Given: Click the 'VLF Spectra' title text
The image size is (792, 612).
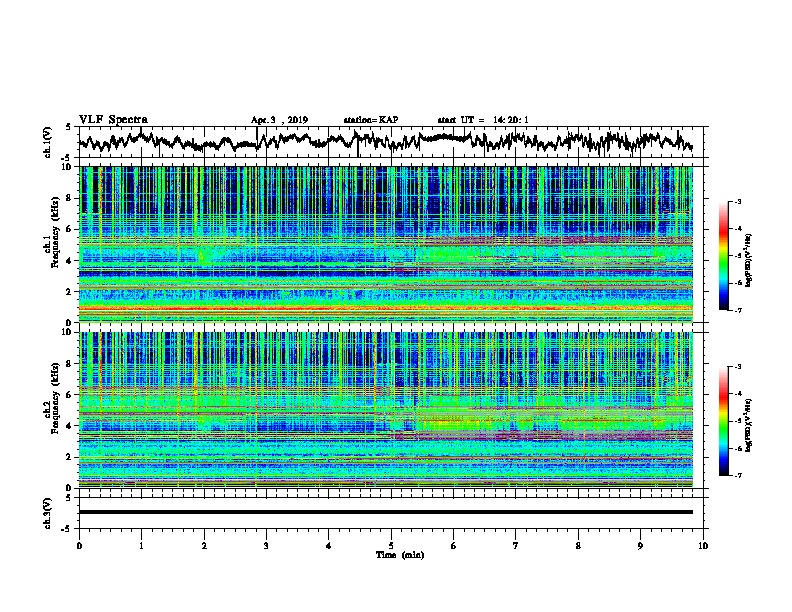Looking at the screenshot, I should pos(113,120).
